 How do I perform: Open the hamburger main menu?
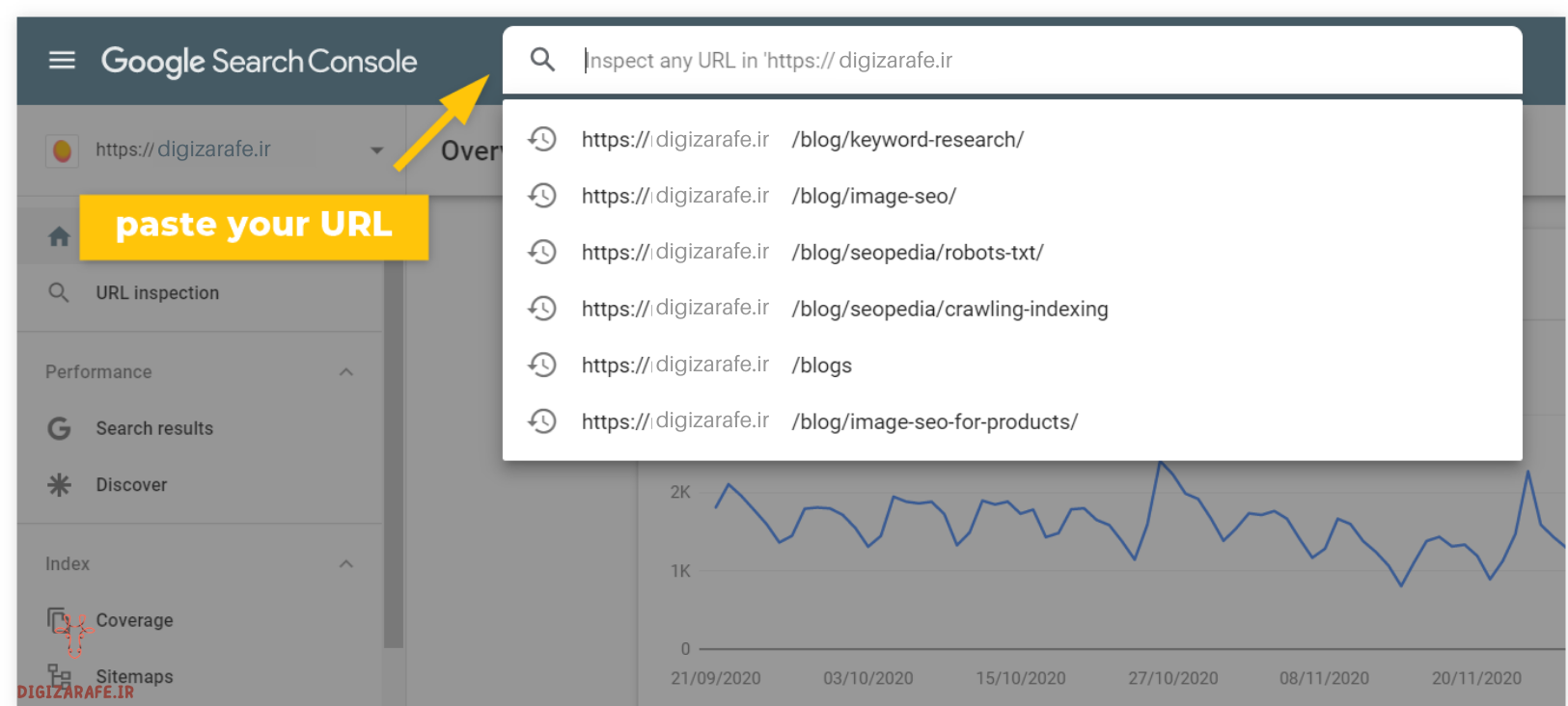pyautogui.click(x=62, y=61)
